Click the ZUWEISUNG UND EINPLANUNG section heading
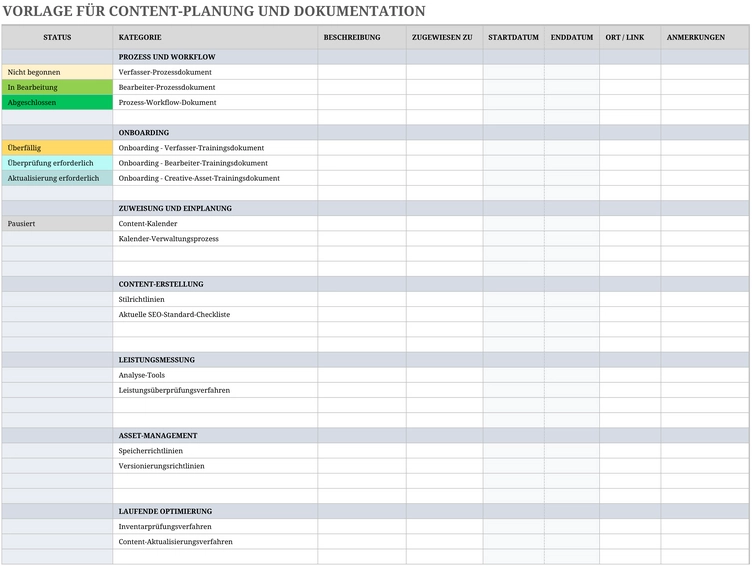 [175, 209]
